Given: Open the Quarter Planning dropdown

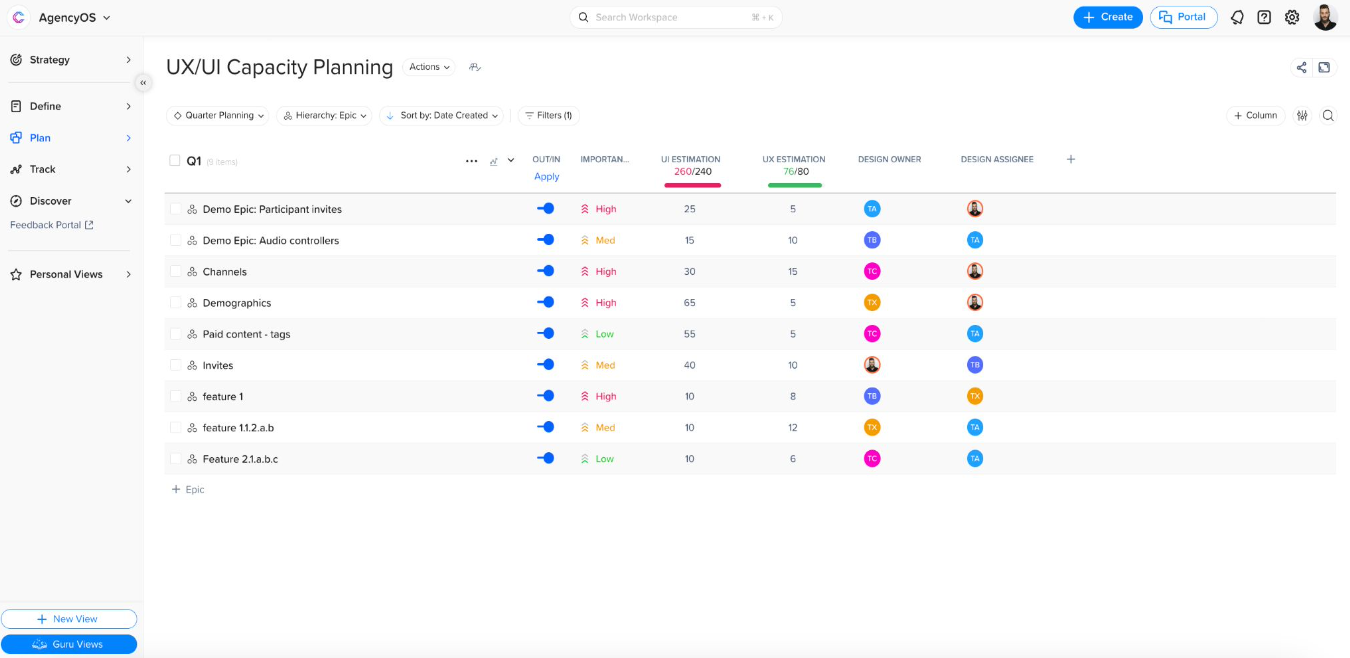Looking at the screenshot, I should click(218, 116).
